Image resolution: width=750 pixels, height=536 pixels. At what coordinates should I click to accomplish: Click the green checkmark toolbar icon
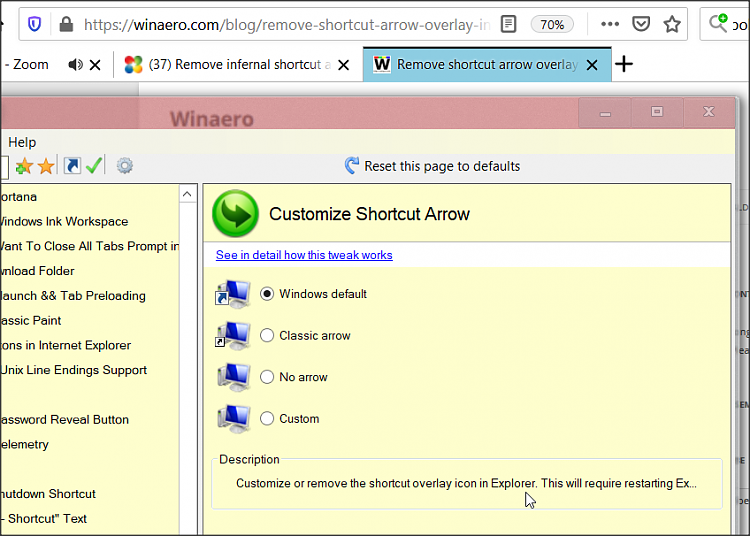point(94,165)
